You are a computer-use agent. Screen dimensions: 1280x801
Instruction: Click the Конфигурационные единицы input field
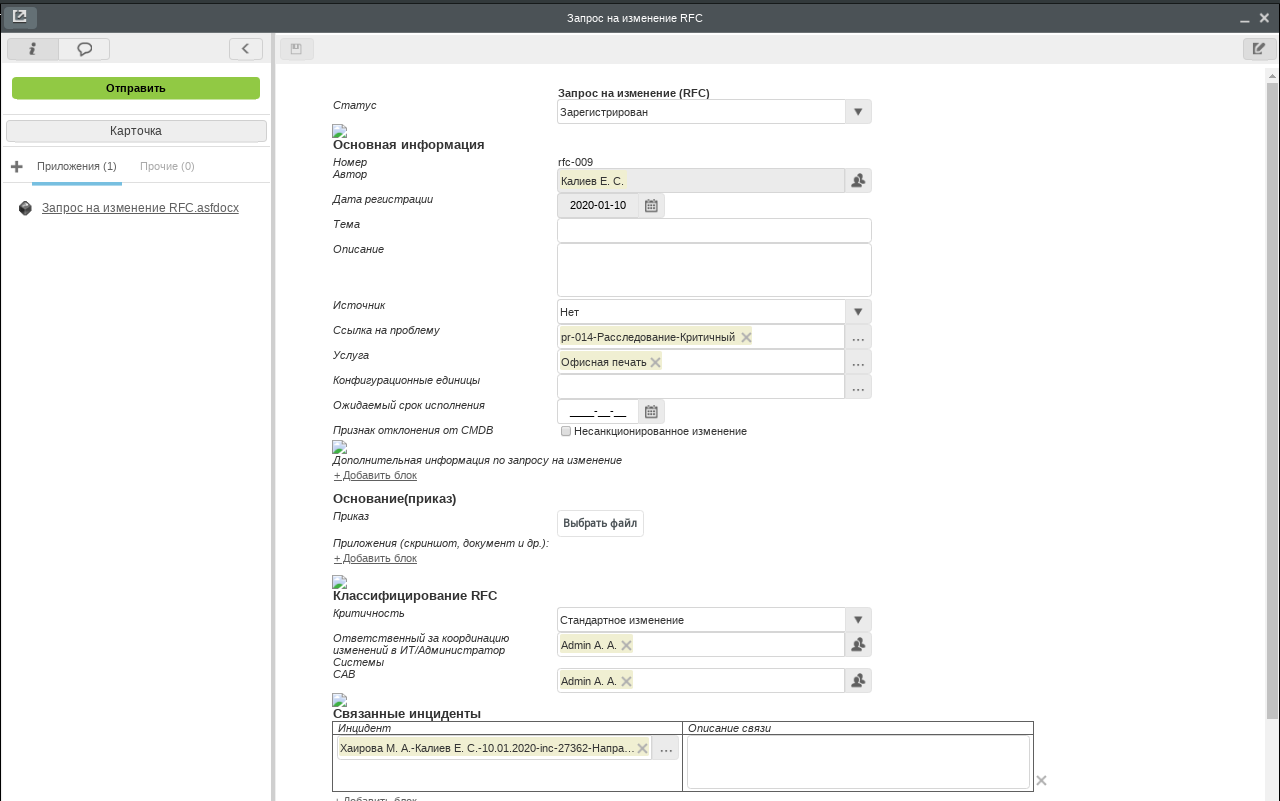coord(701,387)
